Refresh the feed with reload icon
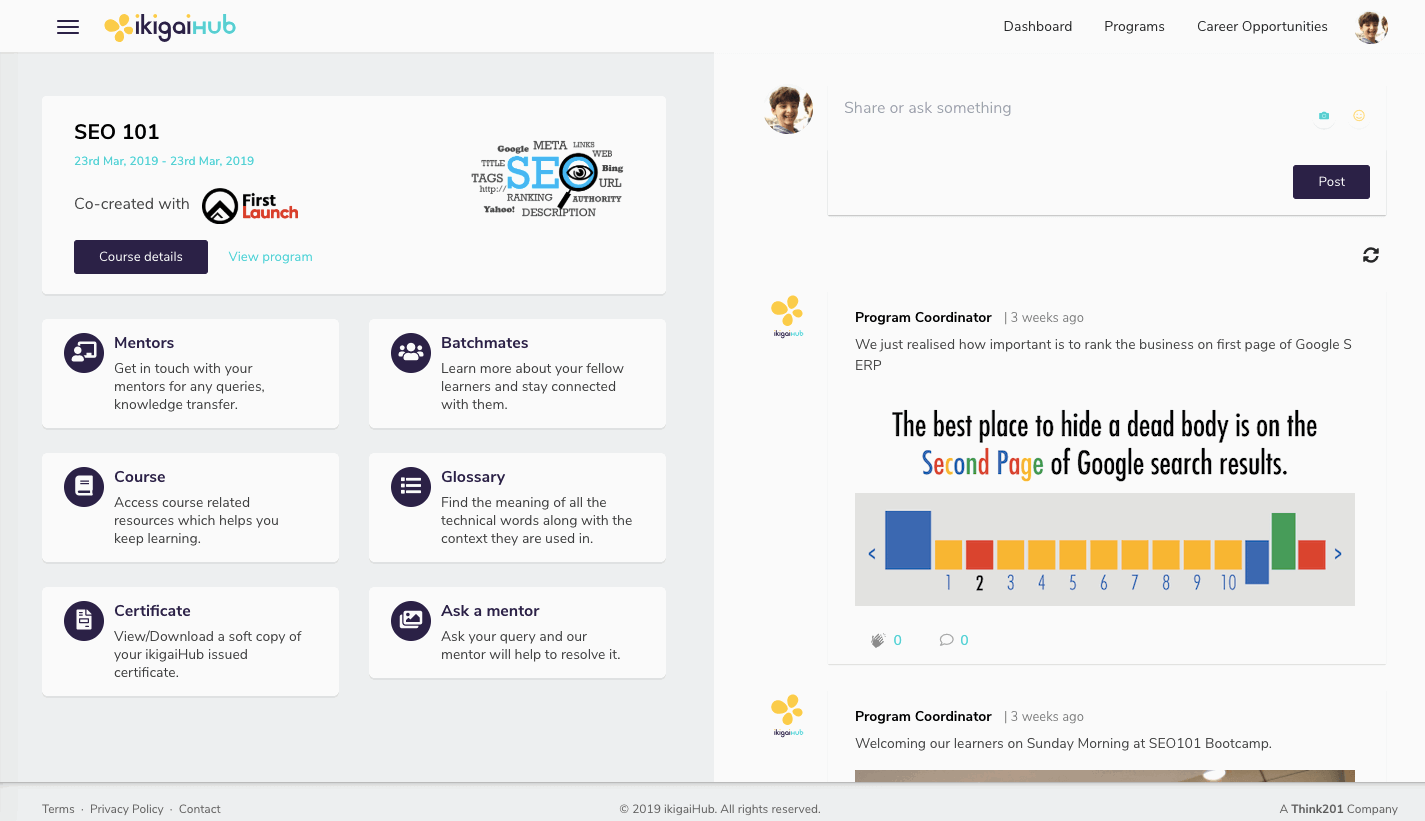The image size is (1425, 821). click(x=1370, y=255)
